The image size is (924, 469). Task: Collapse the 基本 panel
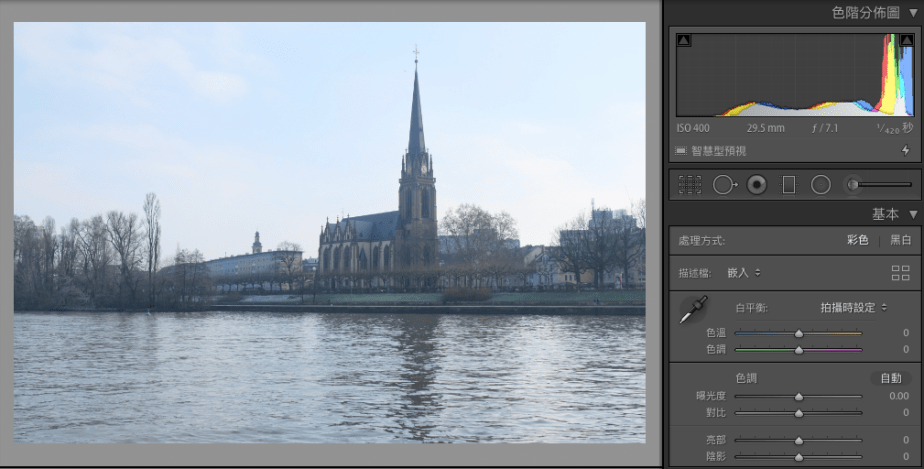(x=913, y=214)
